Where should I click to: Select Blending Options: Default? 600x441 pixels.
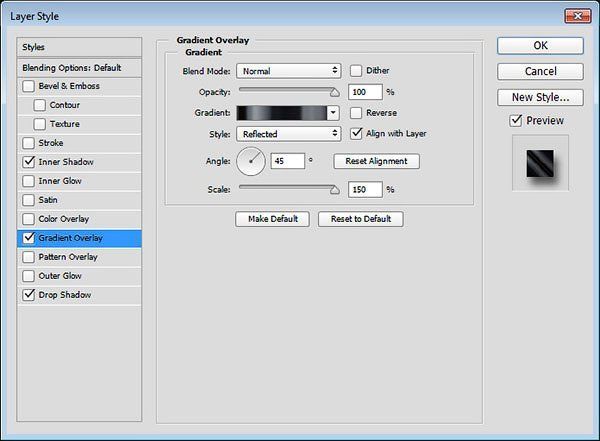click(79, 68)
